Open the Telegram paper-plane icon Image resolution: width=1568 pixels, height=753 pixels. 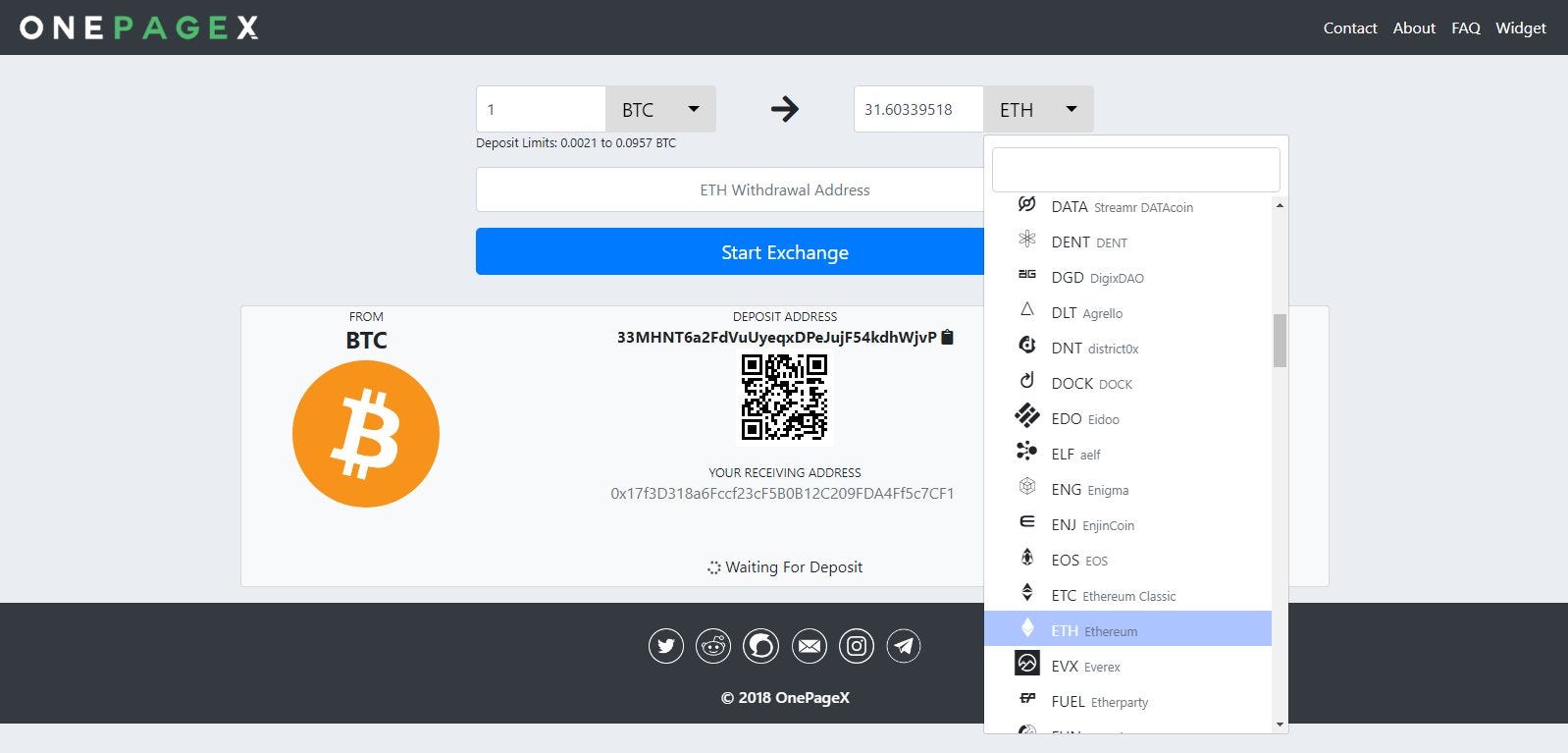(904, 646)
